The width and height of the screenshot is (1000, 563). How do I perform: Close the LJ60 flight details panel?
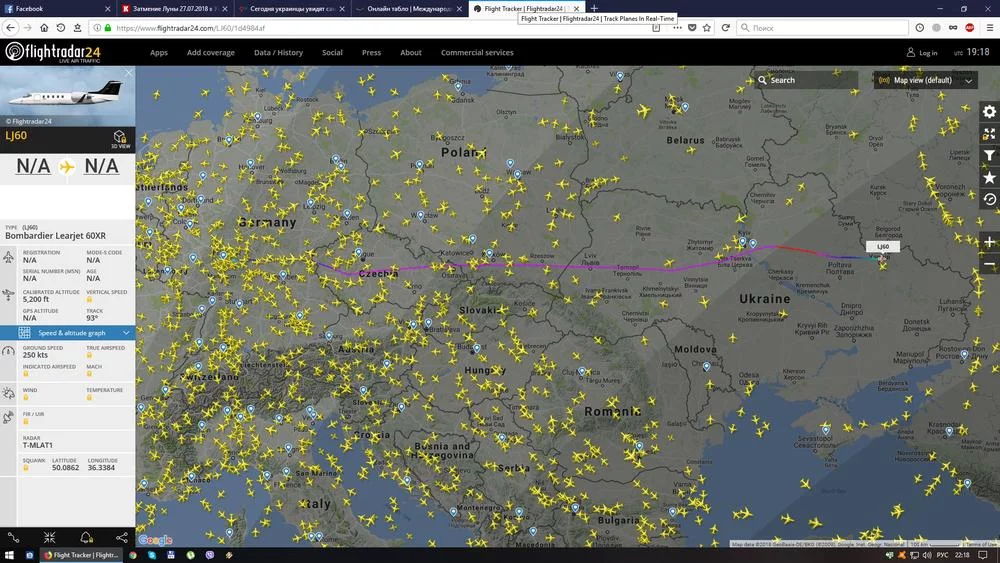[x=128, y=73]
